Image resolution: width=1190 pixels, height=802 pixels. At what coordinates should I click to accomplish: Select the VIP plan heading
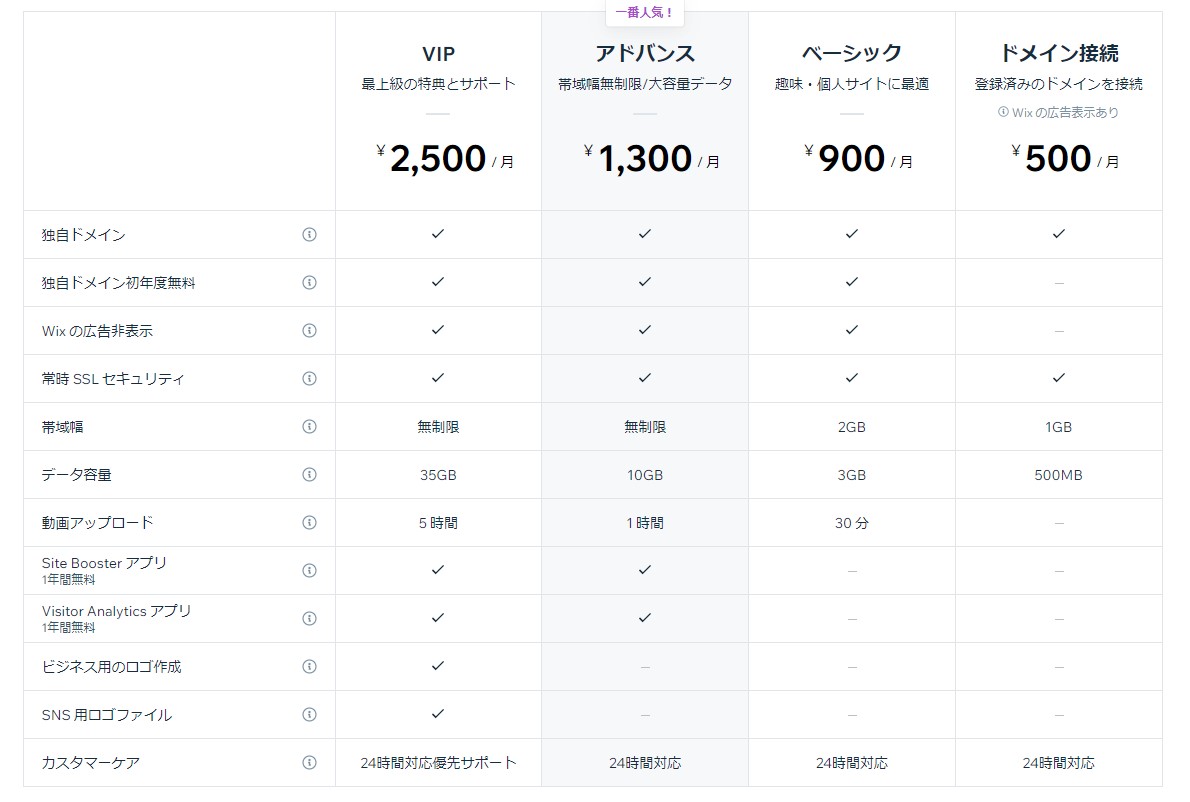(x=438, y=54)
